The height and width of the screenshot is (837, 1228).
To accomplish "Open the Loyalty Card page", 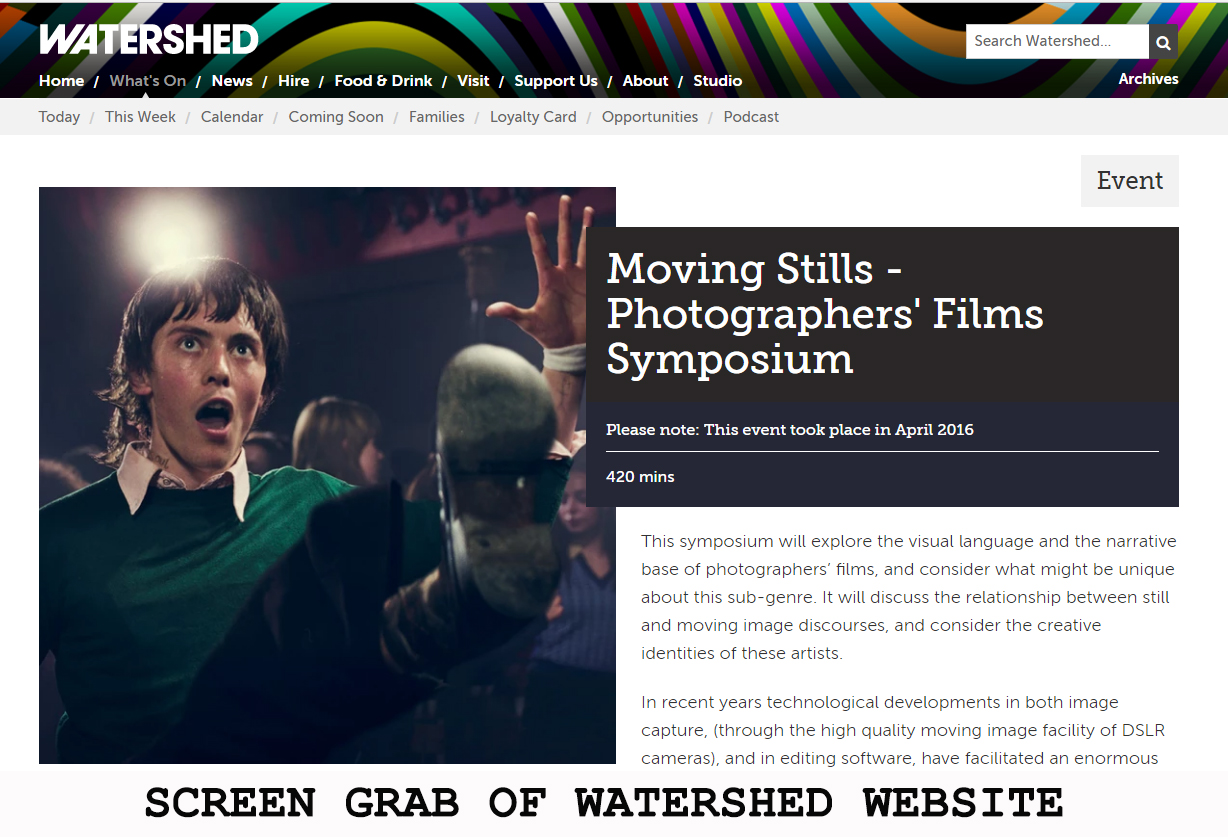I will [533, 117].
